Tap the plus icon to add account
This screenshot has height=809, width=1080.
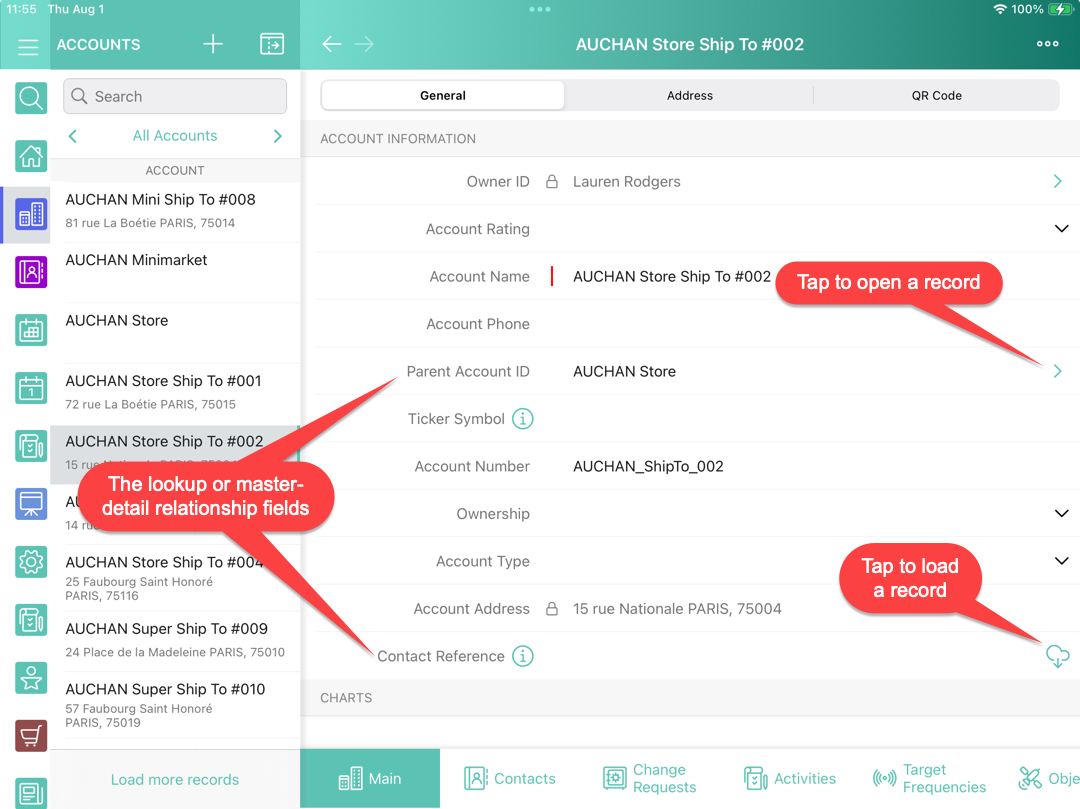click(213, 44)
